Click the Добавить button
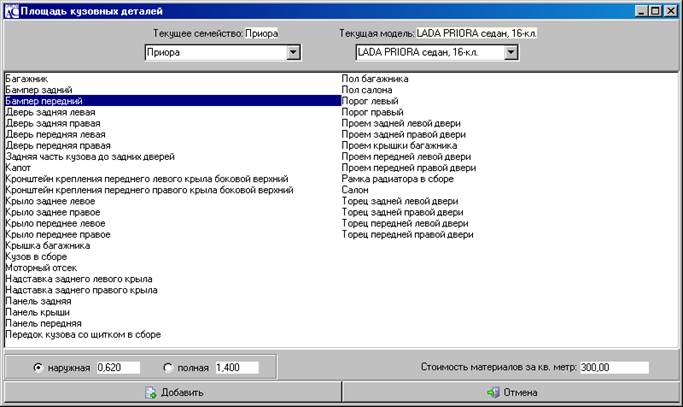Screen dimensions: 683x407 (173, 392)
